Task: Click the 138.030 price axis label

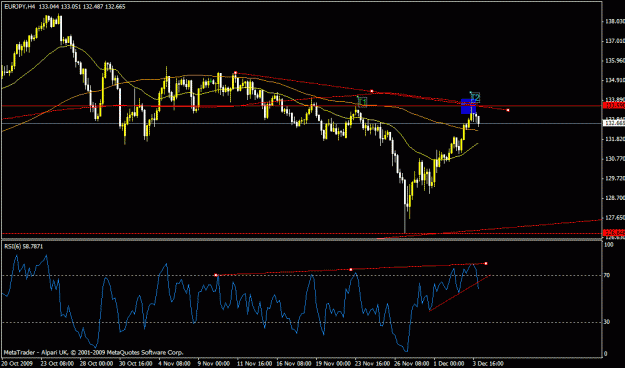Action: [615, 22]
